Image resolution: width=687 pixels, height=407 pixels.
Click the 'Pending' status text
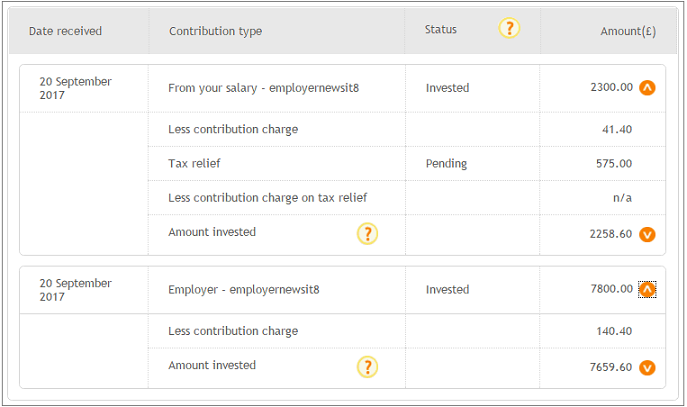(446, 164)
